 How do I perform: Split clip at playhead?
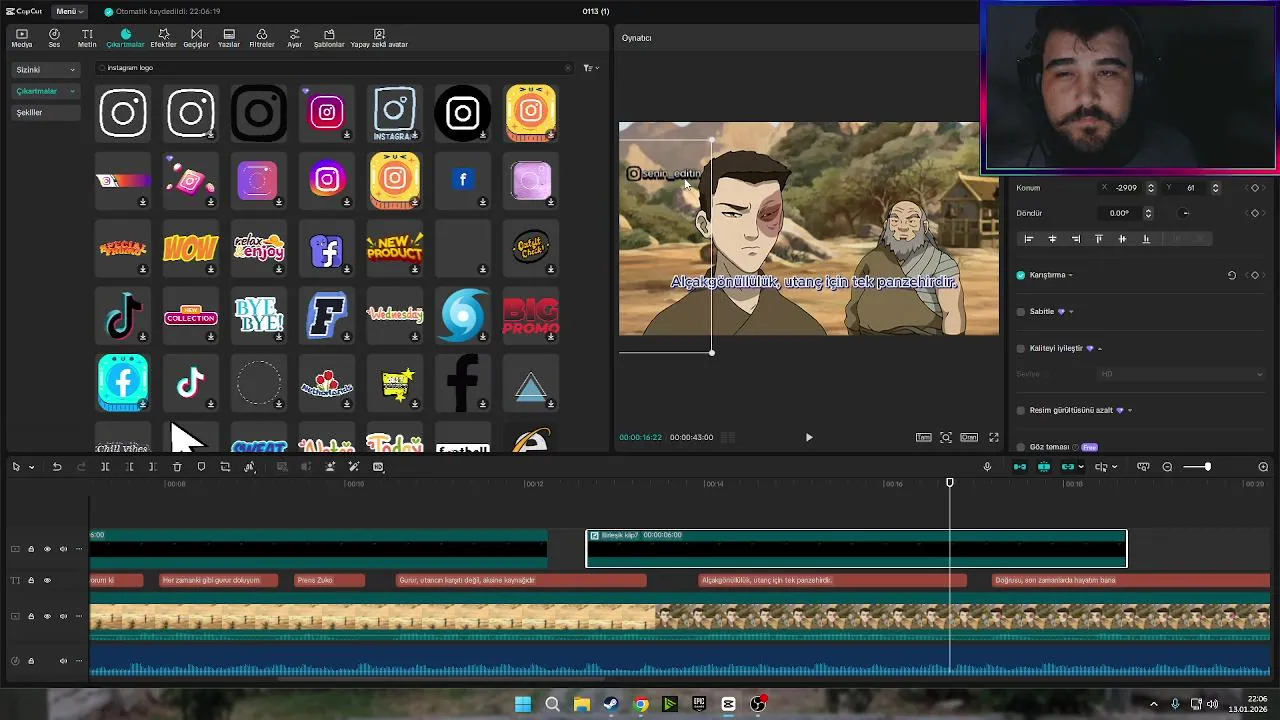(x=105, y=467)
